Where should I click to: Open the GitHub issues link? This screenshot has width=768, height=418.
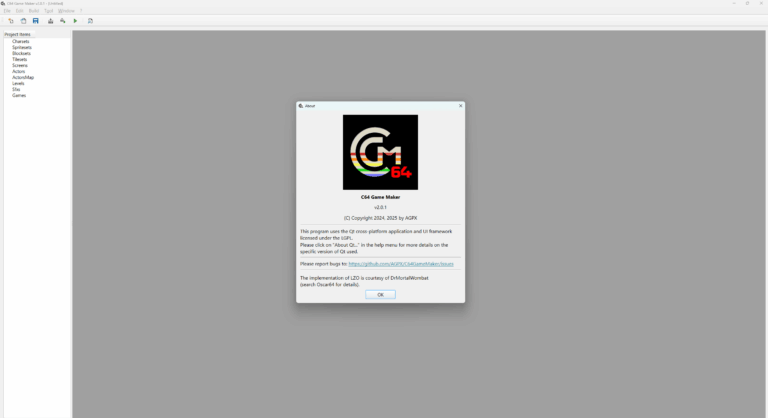tap(401, 264)
